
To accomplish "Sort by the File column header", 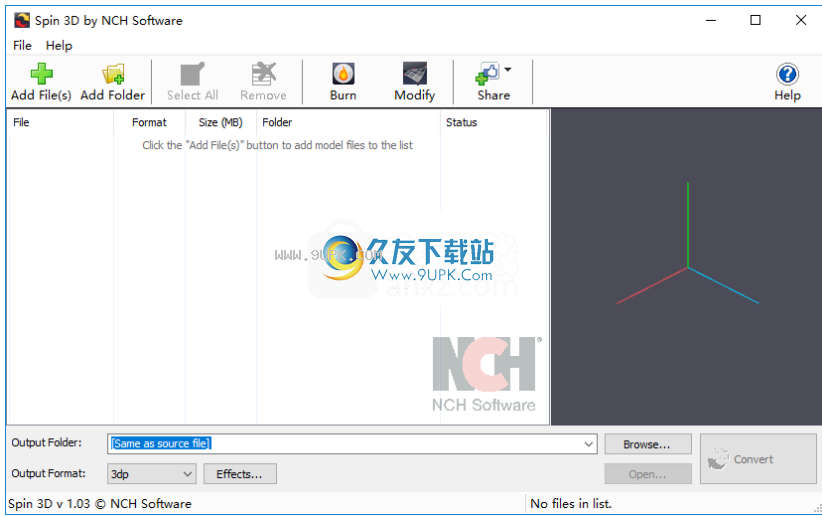I will coord(61,122).
